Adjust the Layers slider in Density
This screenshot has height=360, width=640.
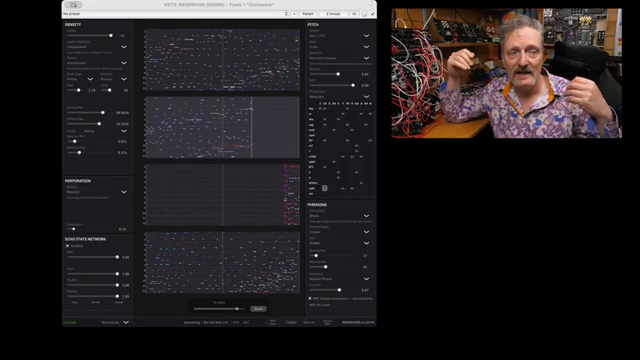point(90,36)
